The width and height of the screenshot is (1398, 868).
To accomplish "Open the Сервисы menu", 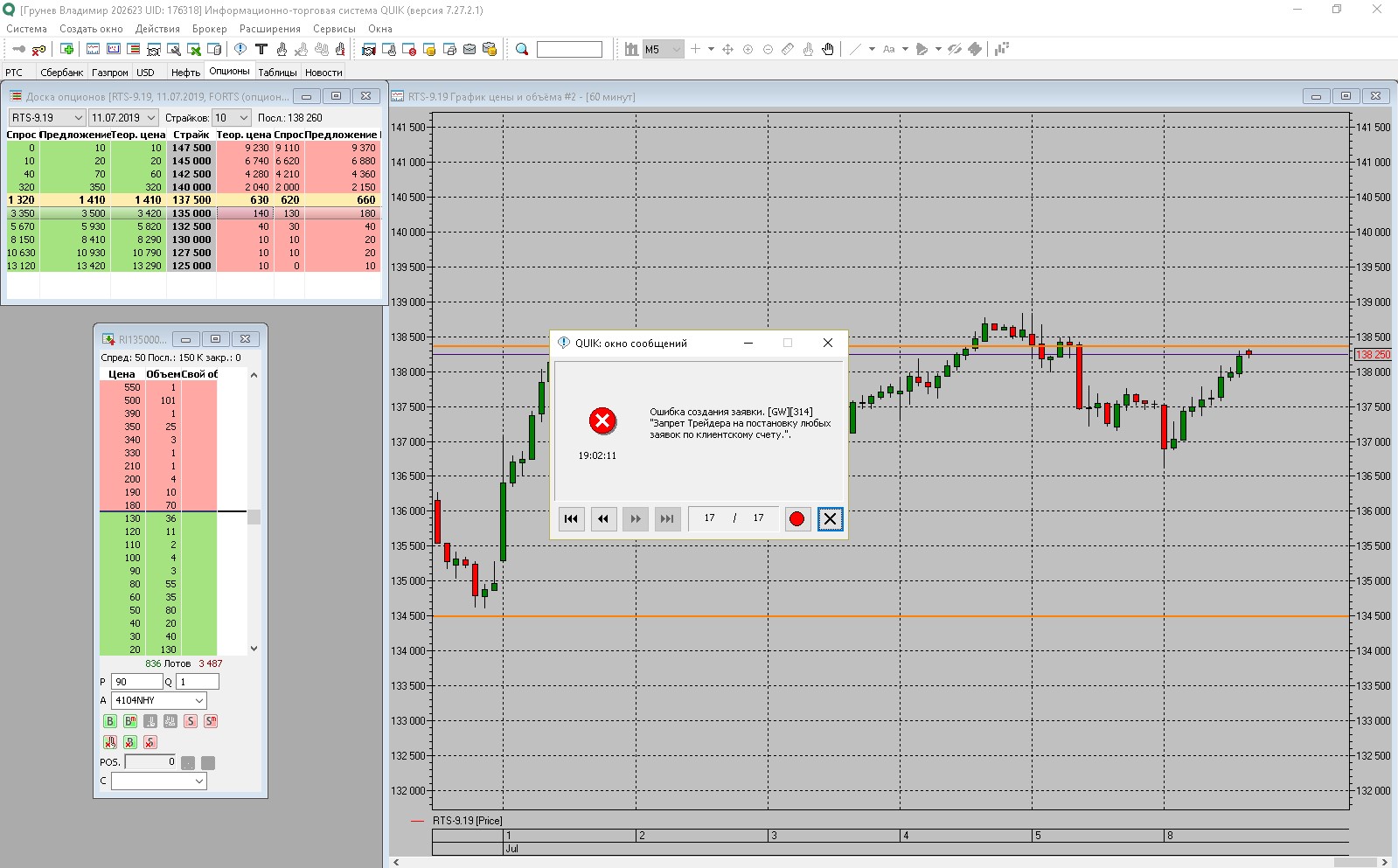I will pos(334,29).
